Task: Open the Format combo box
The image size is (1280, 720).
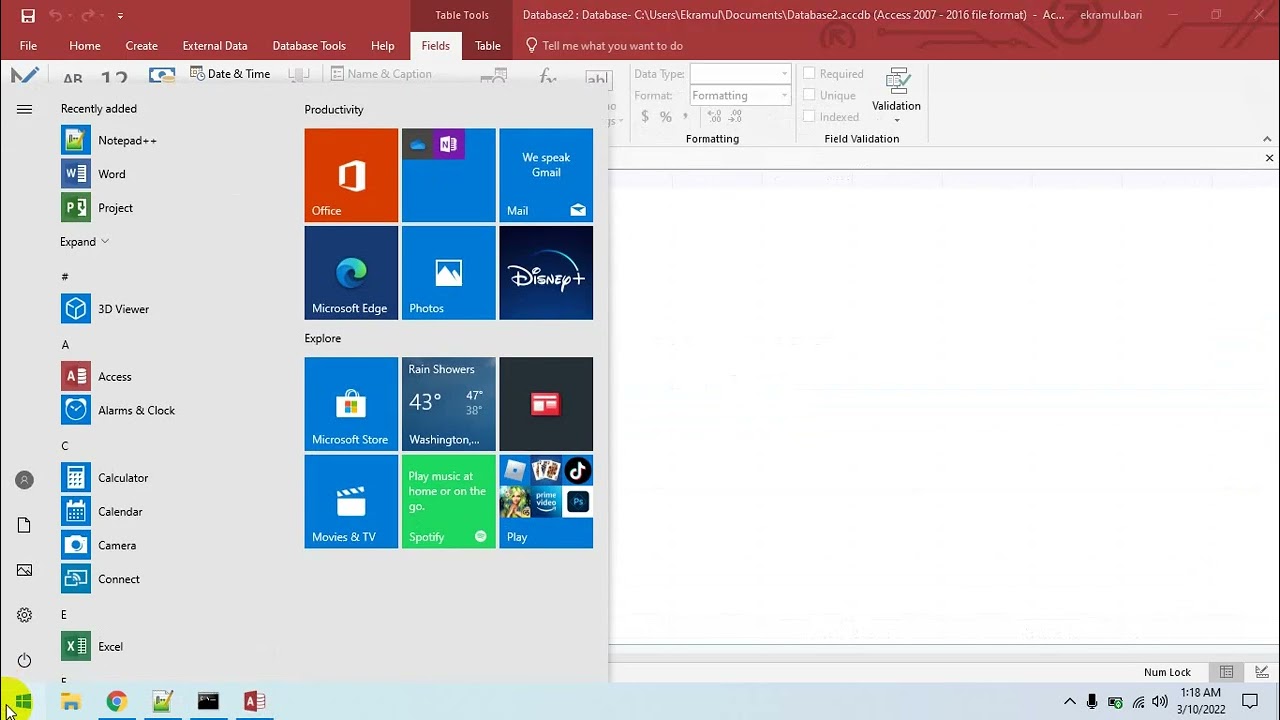Action: [740, 96]
